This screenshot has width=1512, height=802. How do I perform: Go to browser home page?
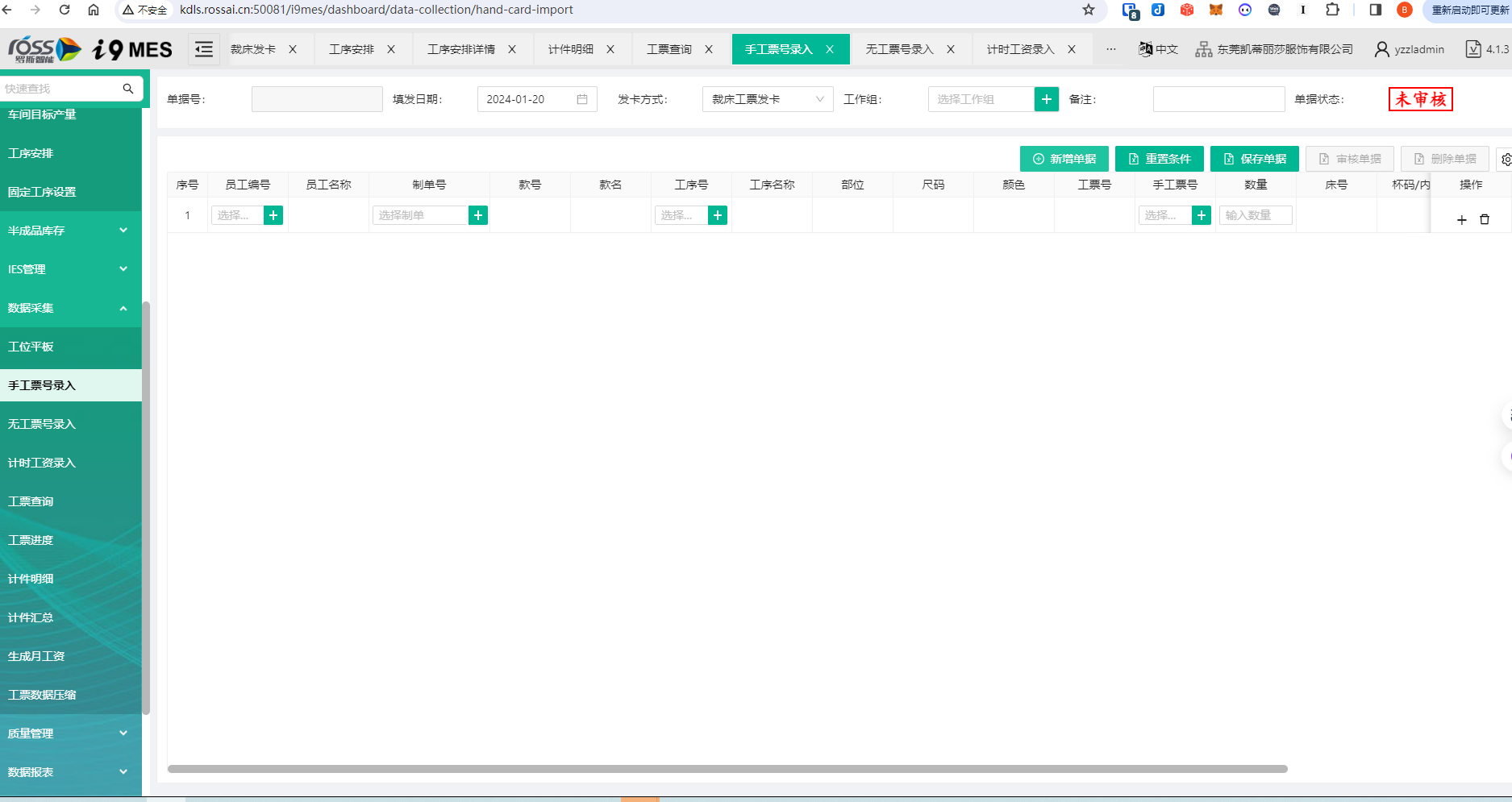(94, 10)
